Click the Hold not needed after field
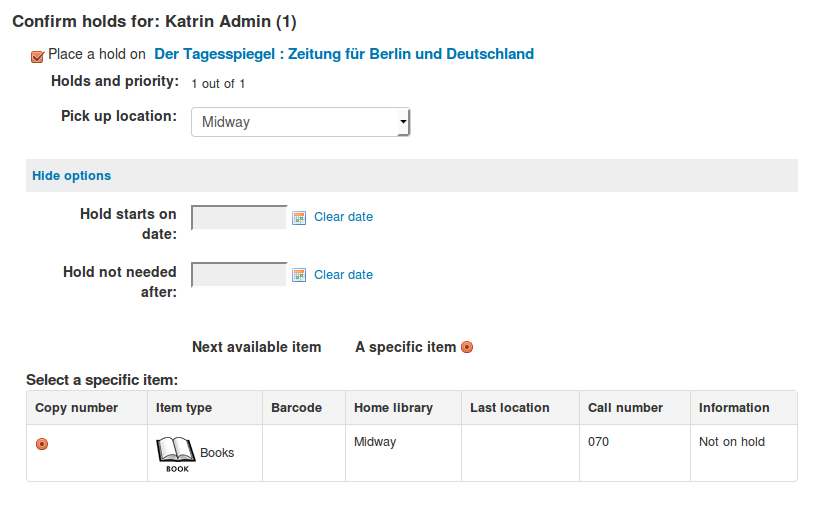Screen dimensions: 830x507 239,275
